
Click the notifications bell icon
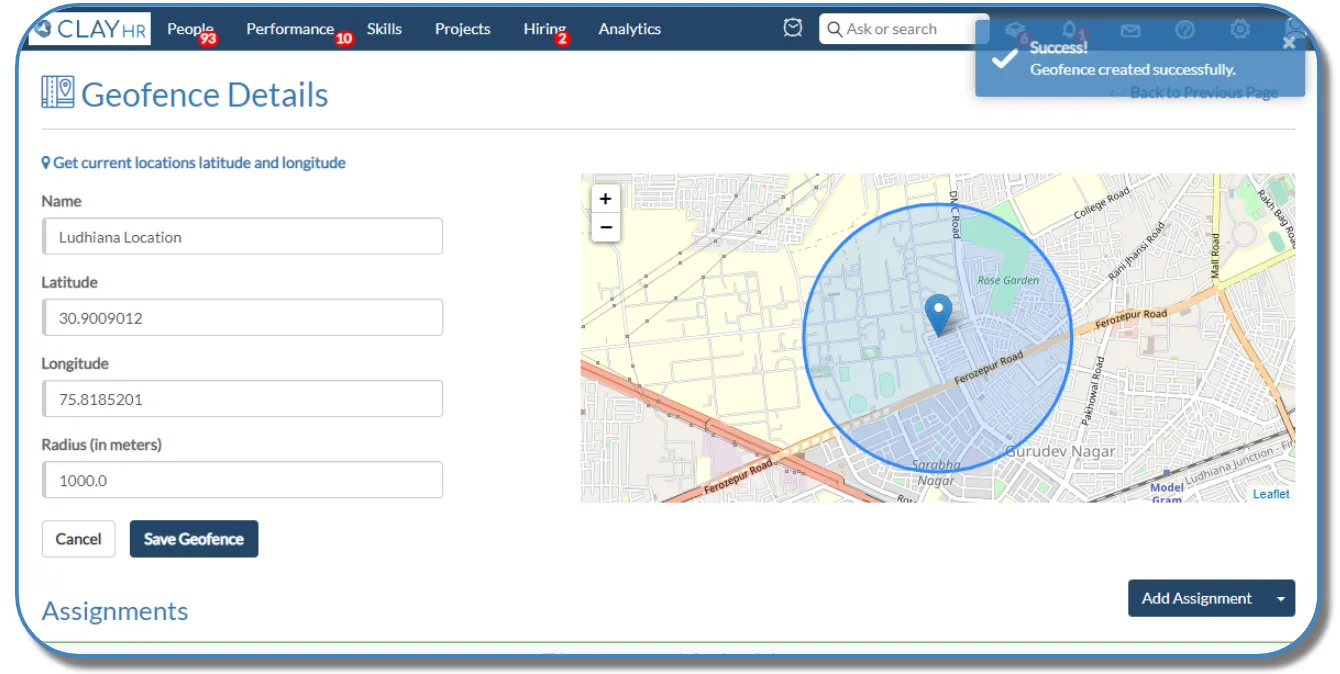pyautogui.click(x=1070, y=29)
